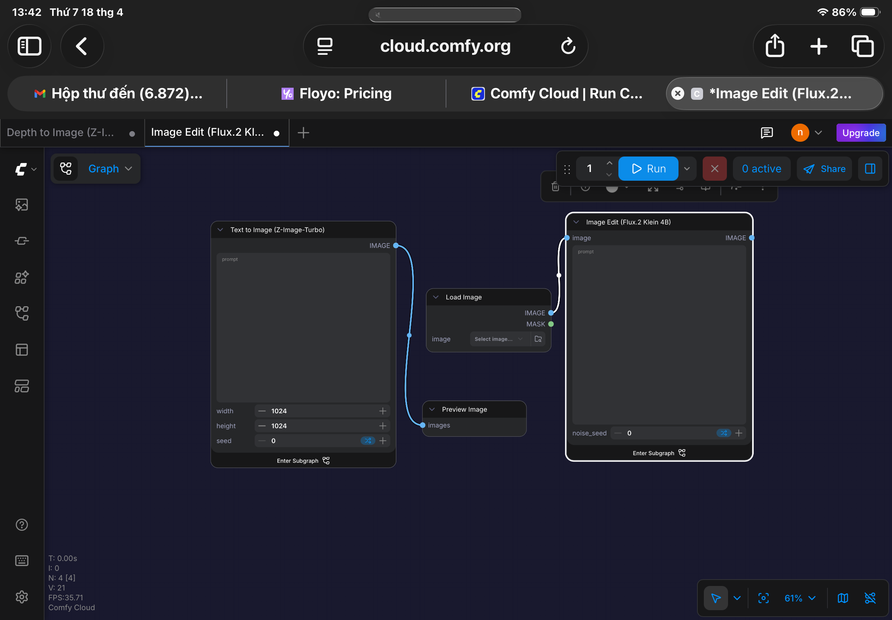Click Enter Subgraph on Text to Image node
The width and height of the screenshot is (892, 620).
pos(303,461)
